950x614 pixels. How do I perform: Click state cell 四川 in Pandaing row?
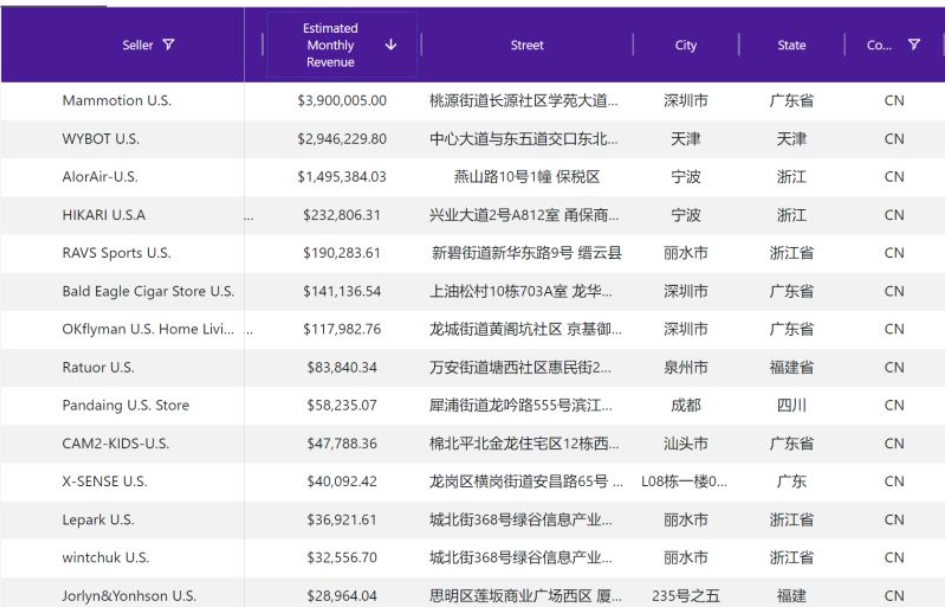pyautogui.click(x=791, y=405)
